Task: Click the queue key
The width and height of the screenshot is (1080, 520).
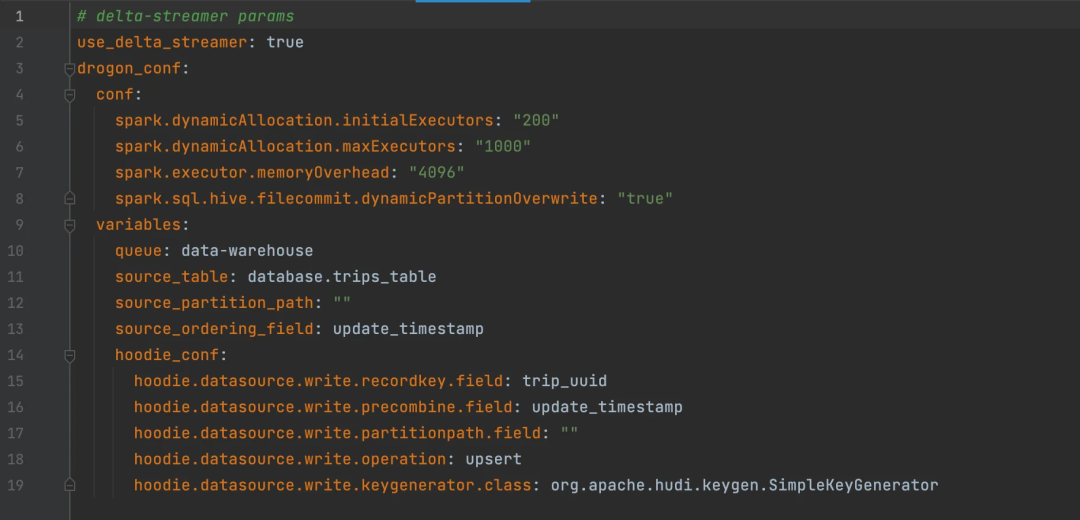Action: coord(138,251)
